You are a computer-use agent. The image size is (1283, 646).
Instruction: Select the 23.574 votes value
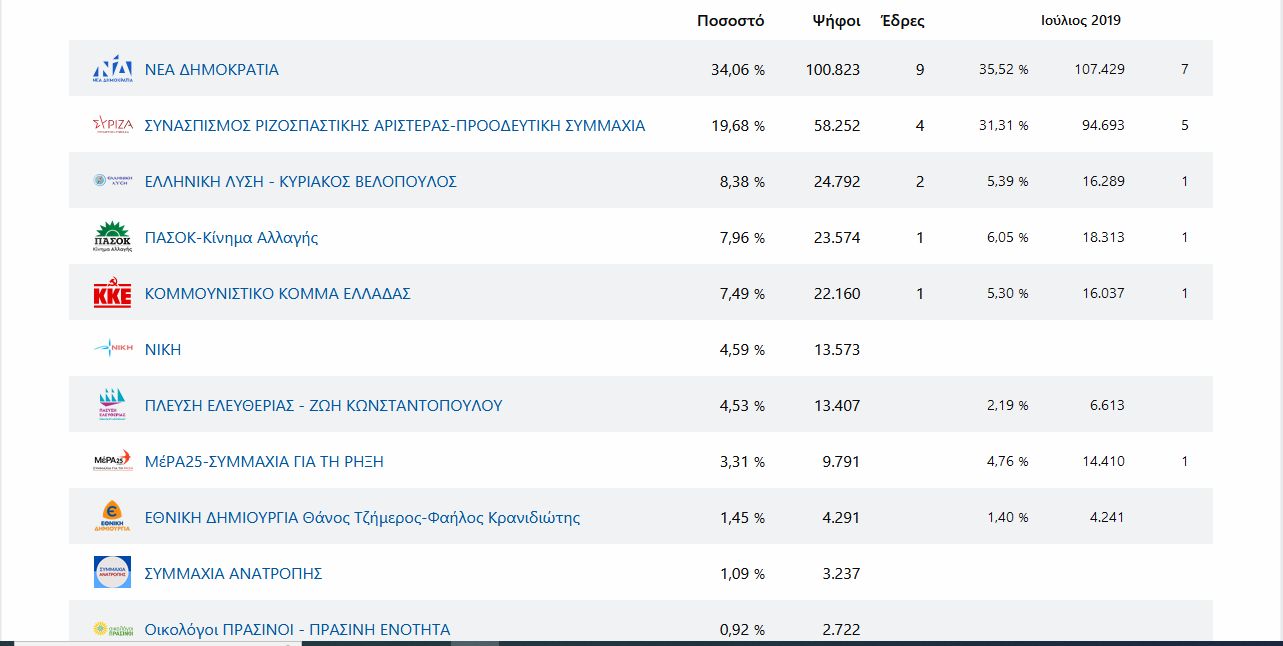tap(837, 238)
